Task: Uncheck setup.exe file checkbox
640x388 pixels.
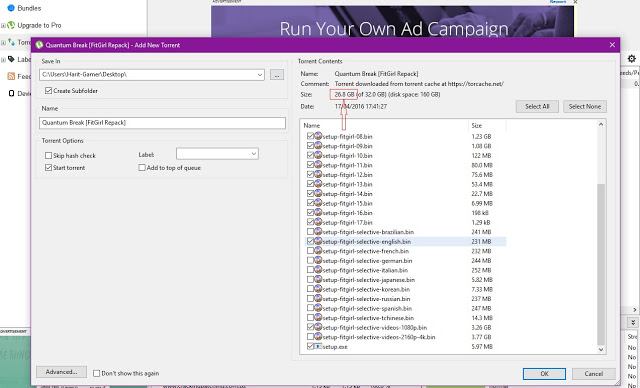Action: (310, 346)
